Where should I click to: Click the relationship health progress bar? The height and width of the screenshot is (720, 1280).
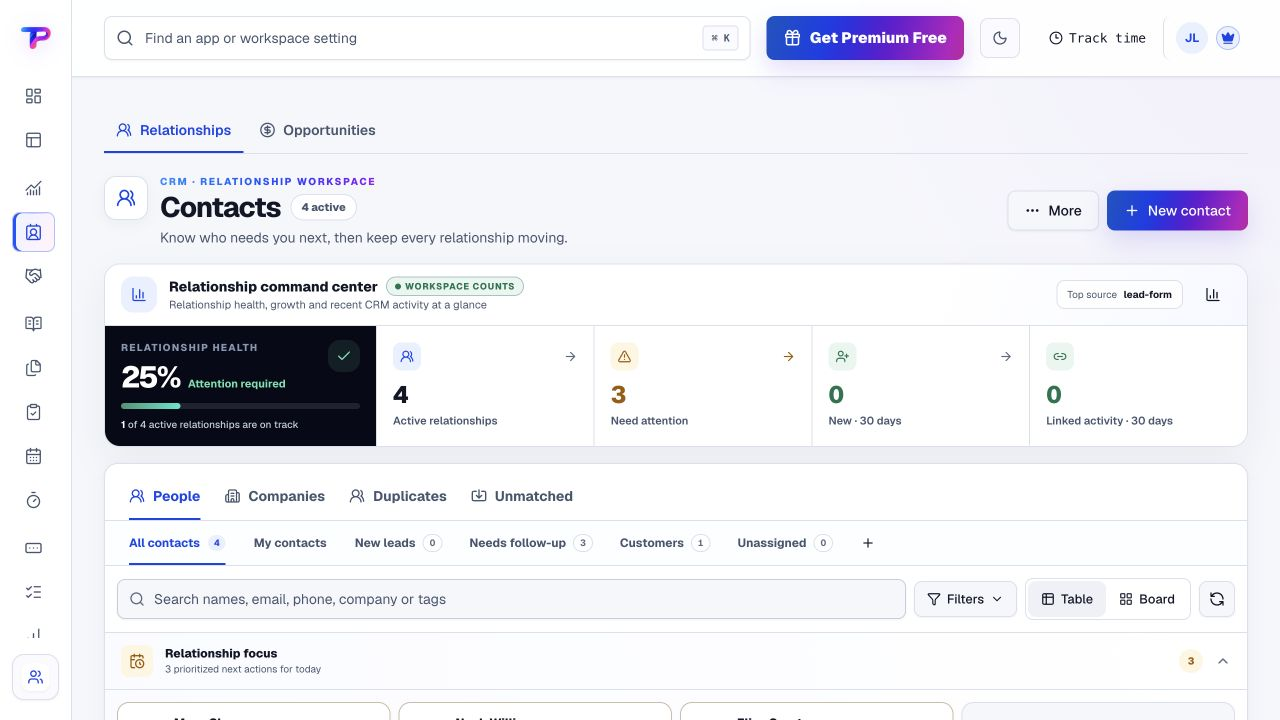240,406
